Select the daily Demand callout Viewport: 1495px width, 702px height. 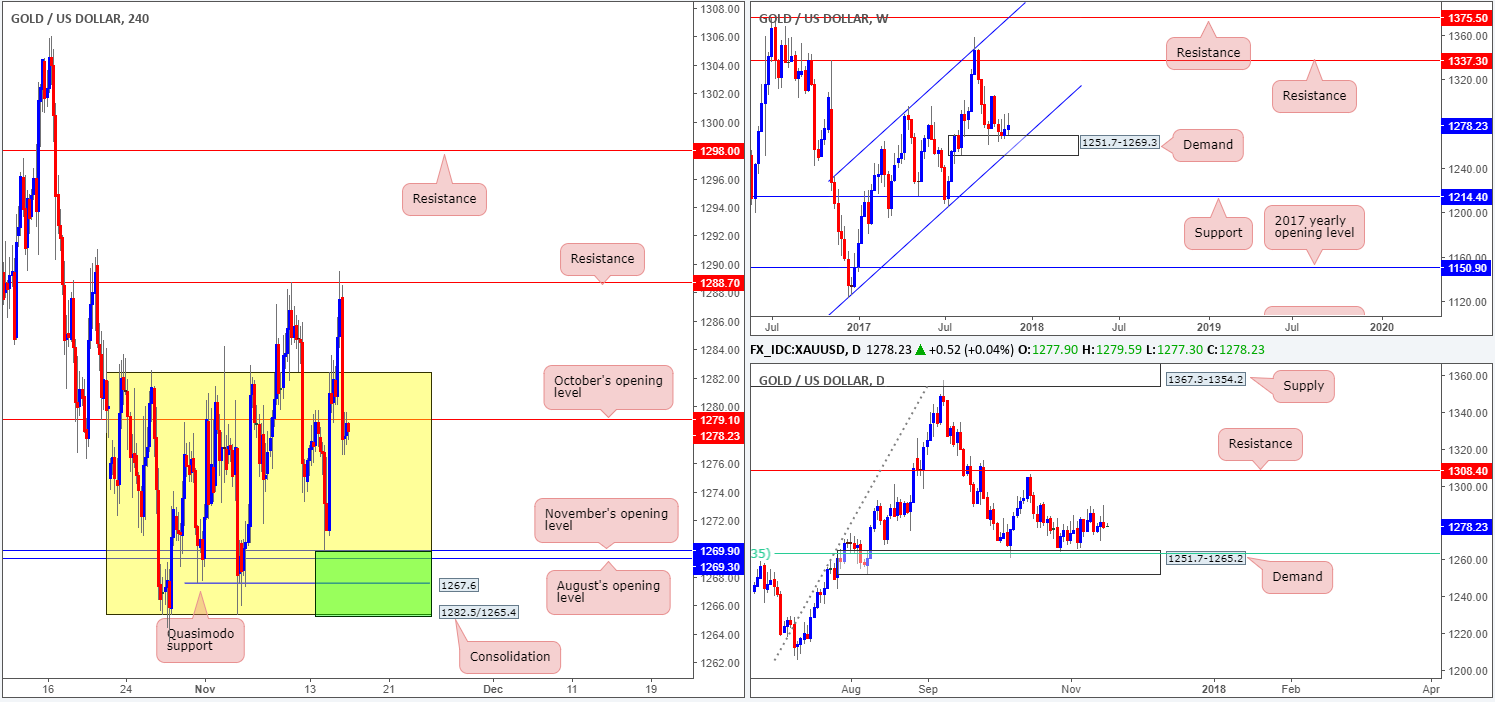pyautogui.click(x=1298, y=576)
